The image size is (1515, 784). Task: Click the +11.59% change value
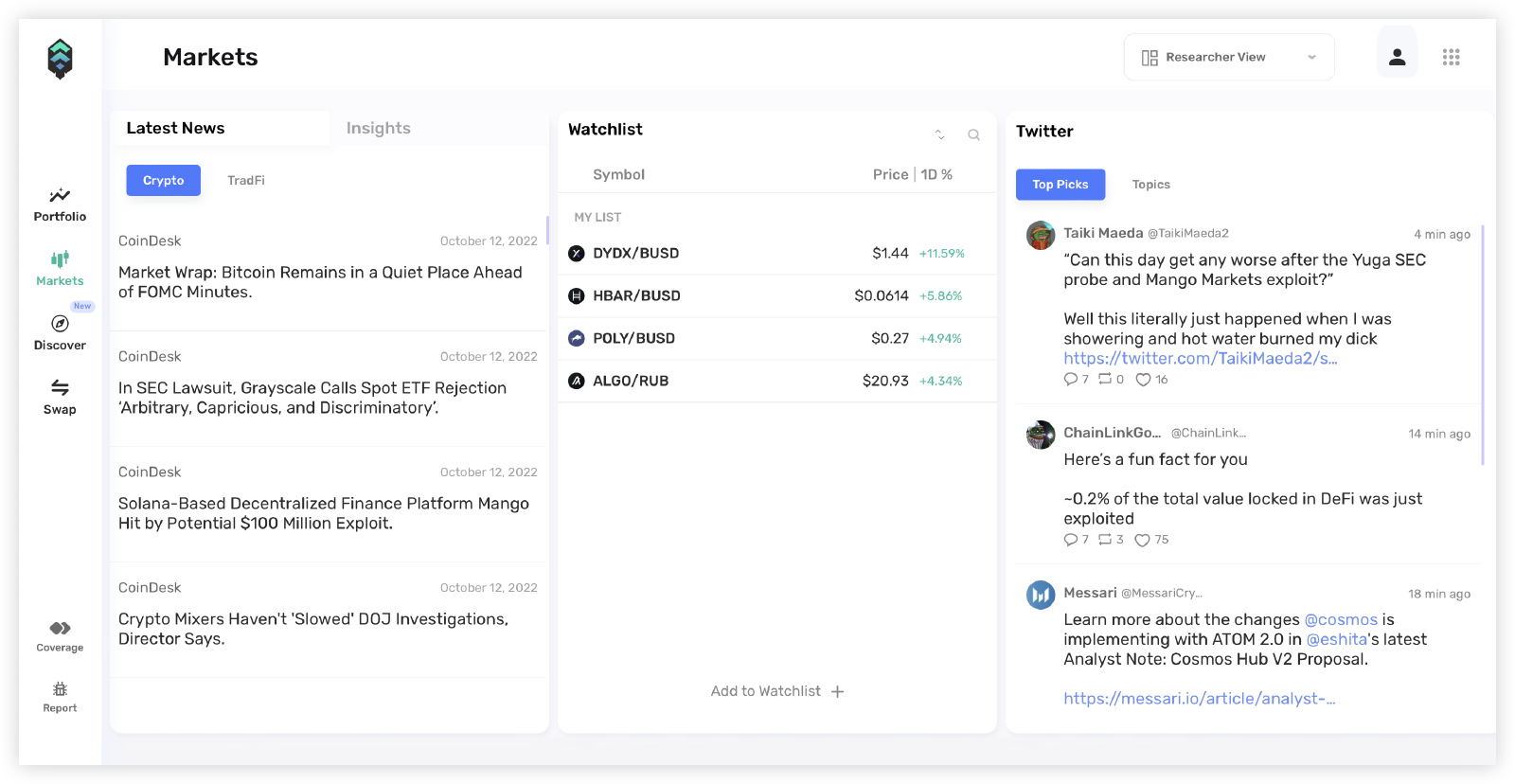click(x=941, y=254)
